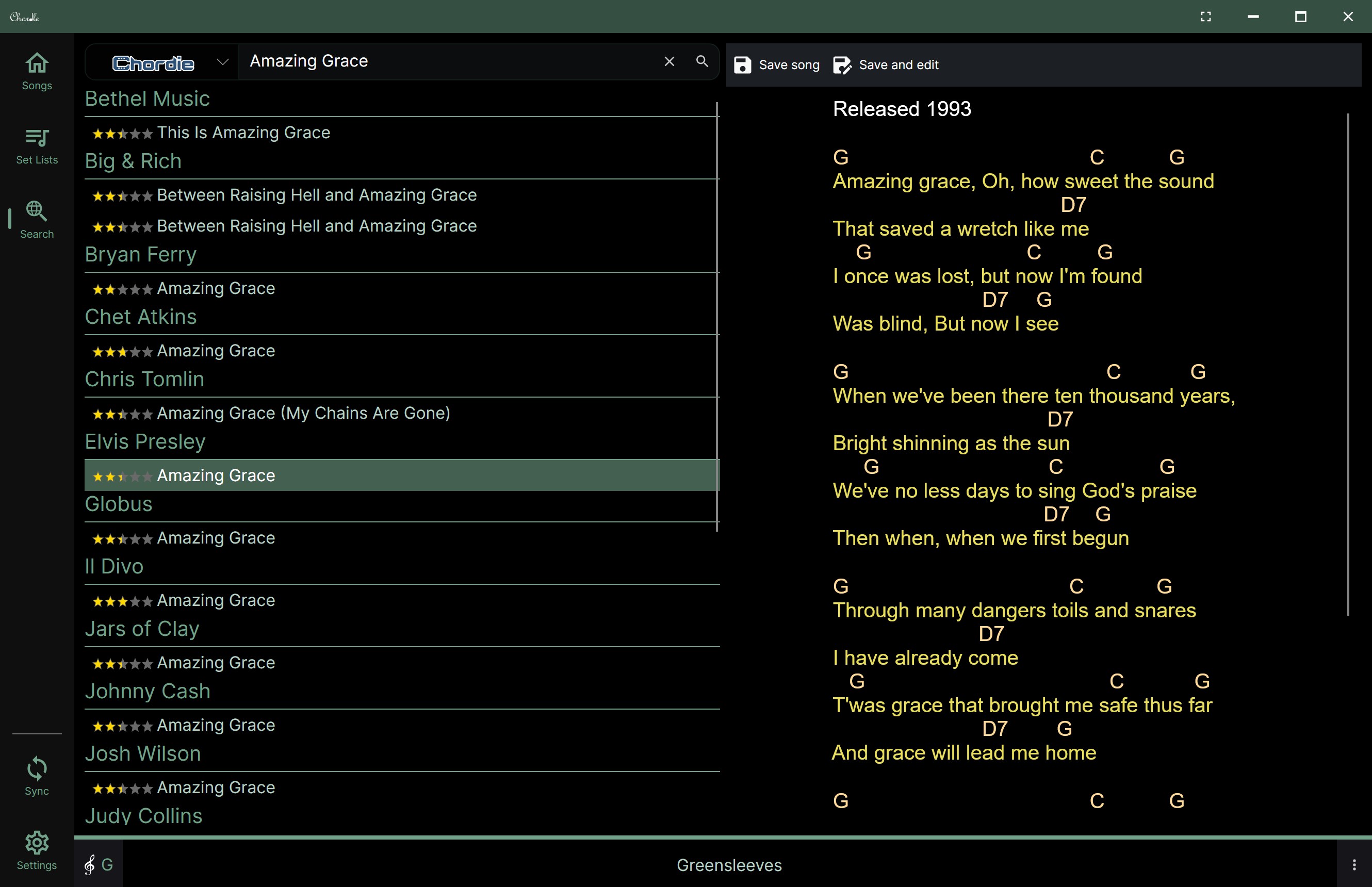This screenshot has width=1372, height=887.
Task: Select Amazing Grace under Globus
Action: tap(401, 537)
